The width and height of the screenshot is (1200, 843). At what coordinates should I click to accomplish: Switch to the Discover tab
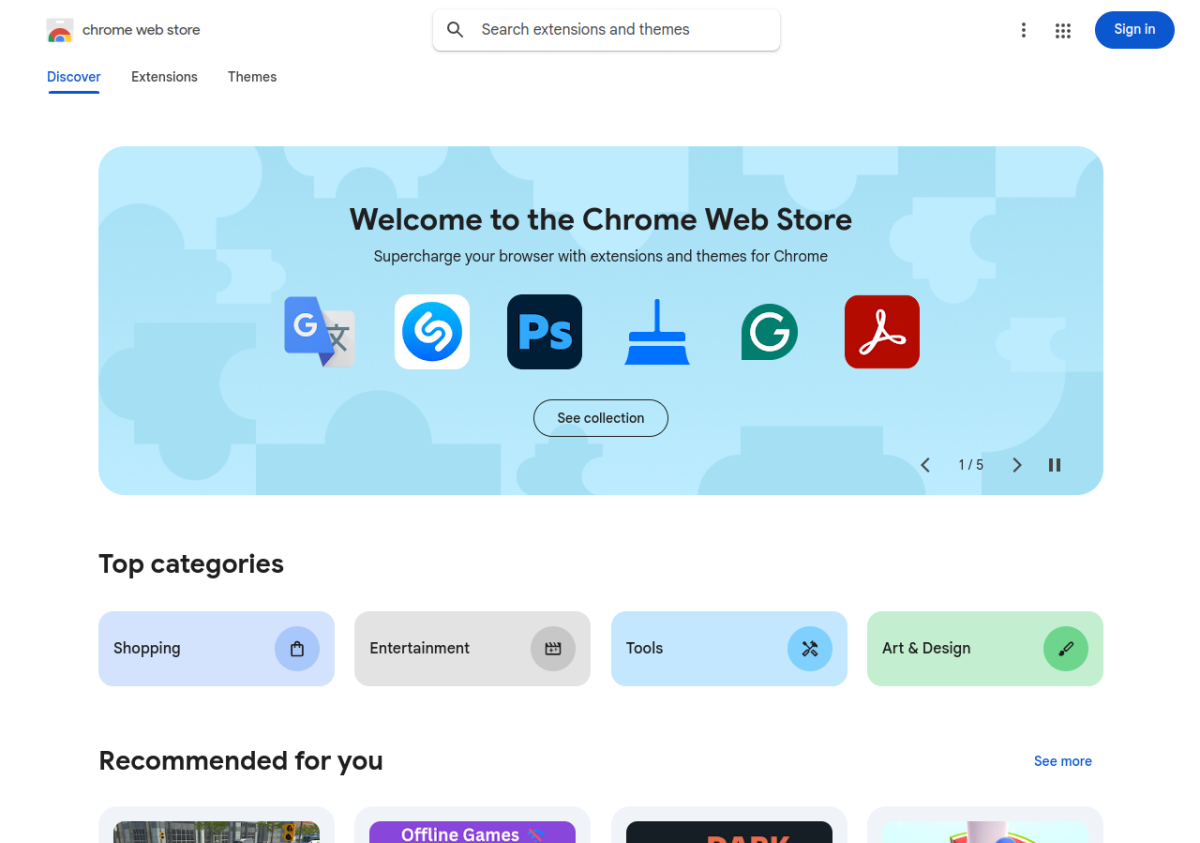[74, 77]
